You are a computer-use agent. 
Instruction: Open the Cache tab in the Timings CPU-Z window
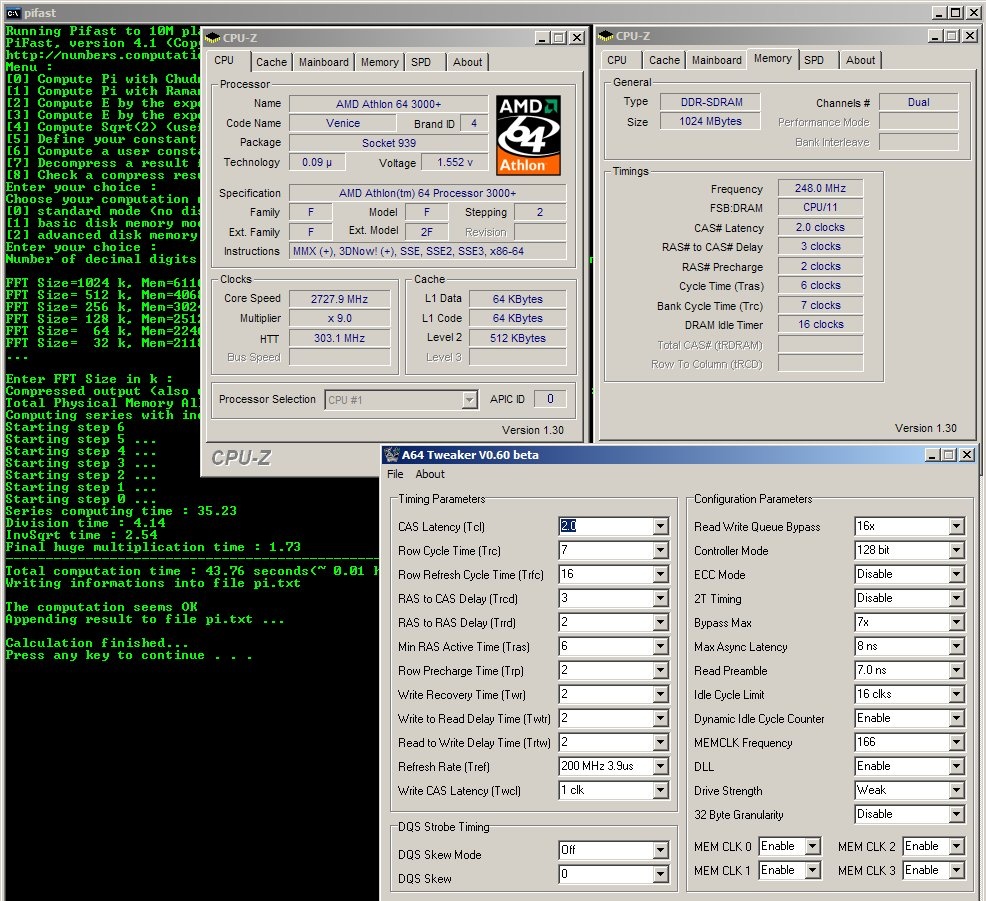coord(664,60)
